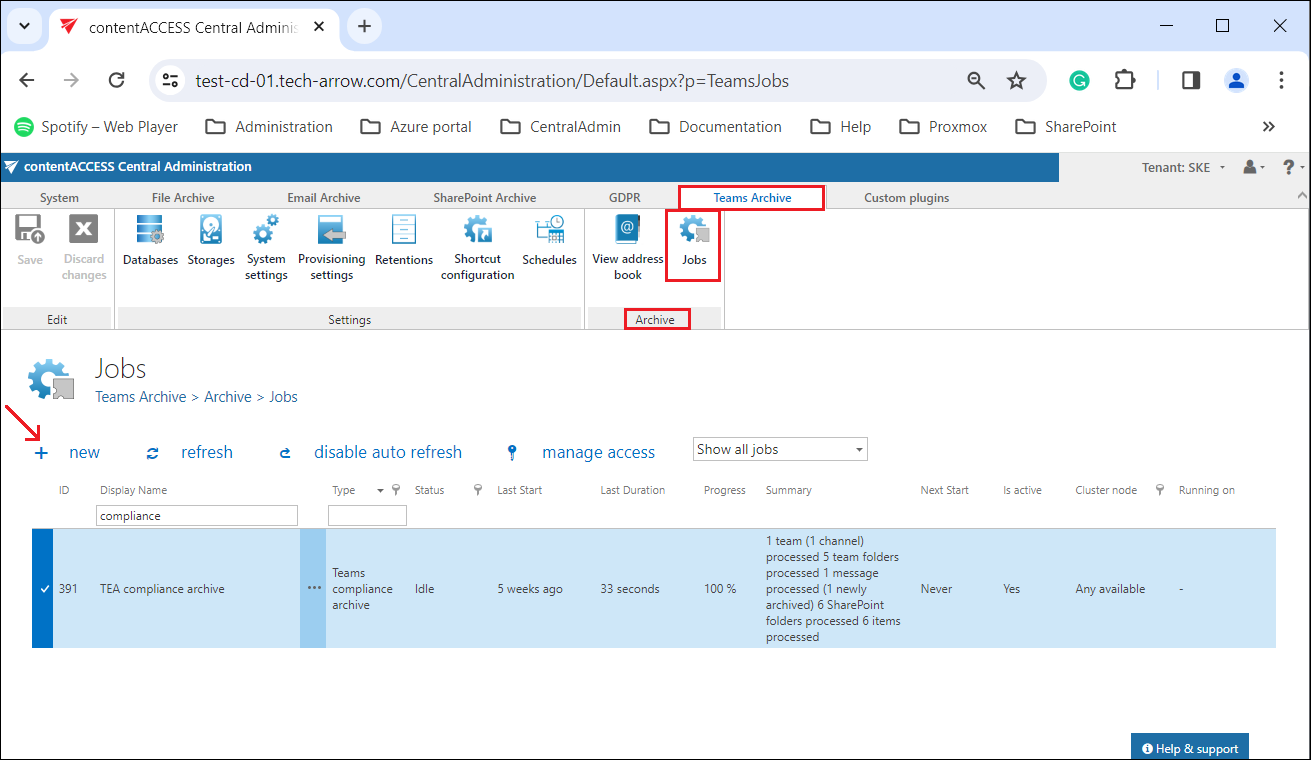This screenshot has height=760, width=1311.
Task: Open the three-dots menu for TEA compliance archive
Action: coord(314,589)
